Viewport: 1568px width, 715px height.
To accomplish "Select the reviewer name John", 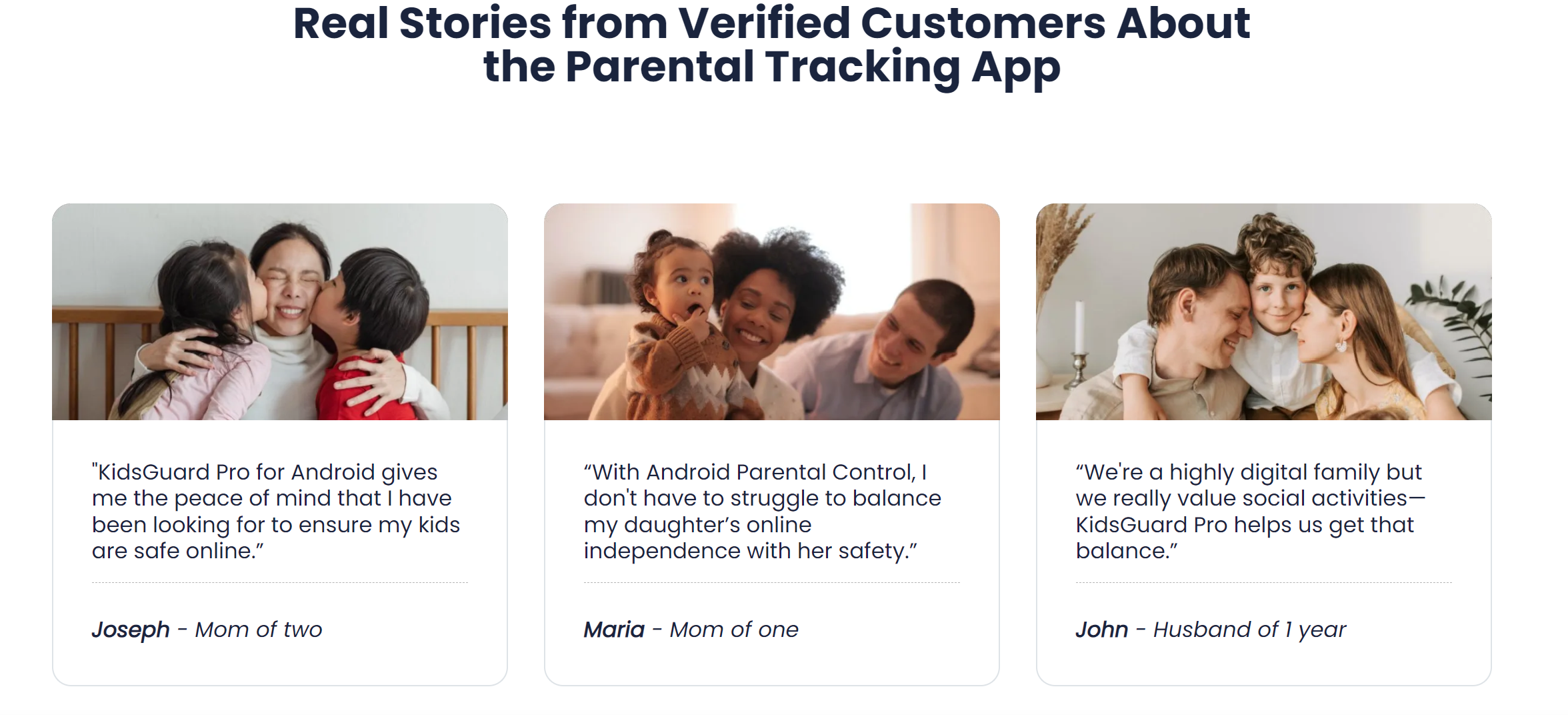I will click(1101, 630).
